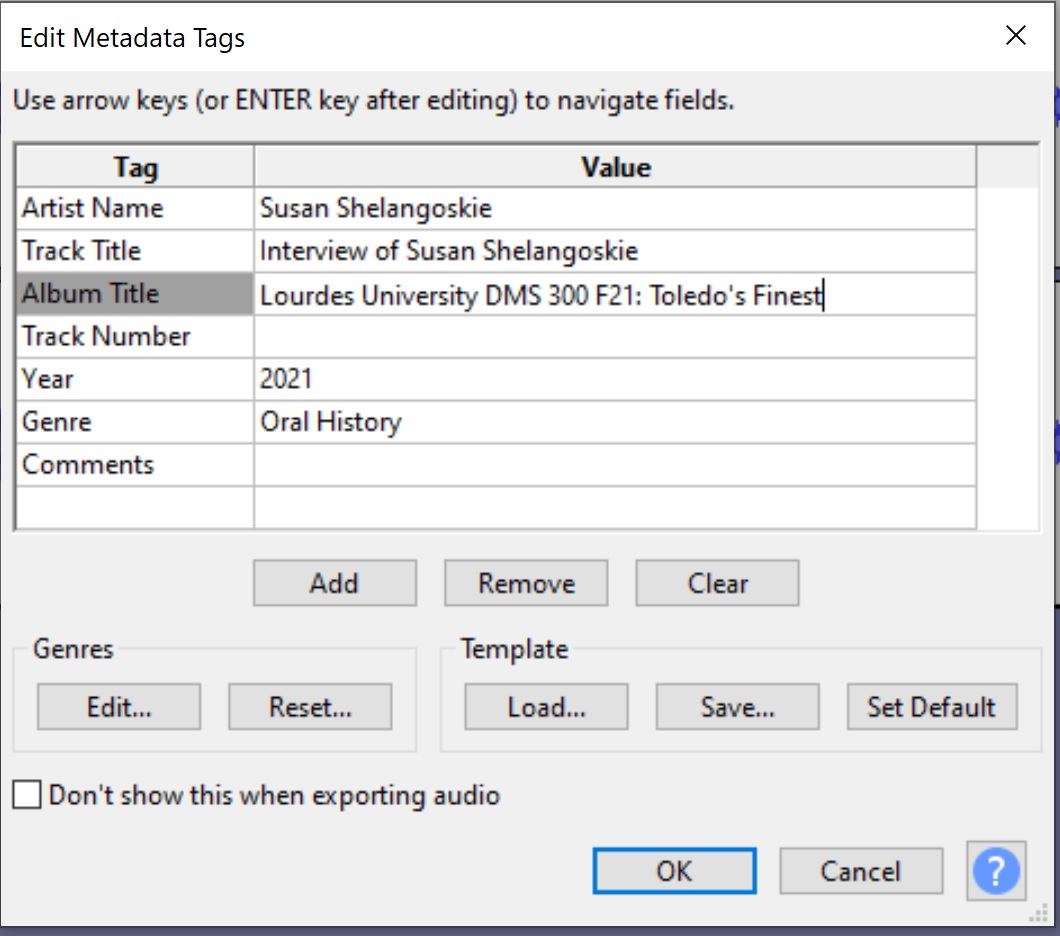Click in the Album Title value field
Image resolution: width=1060 pixels, height=936 pixels.
coord(615,294)
